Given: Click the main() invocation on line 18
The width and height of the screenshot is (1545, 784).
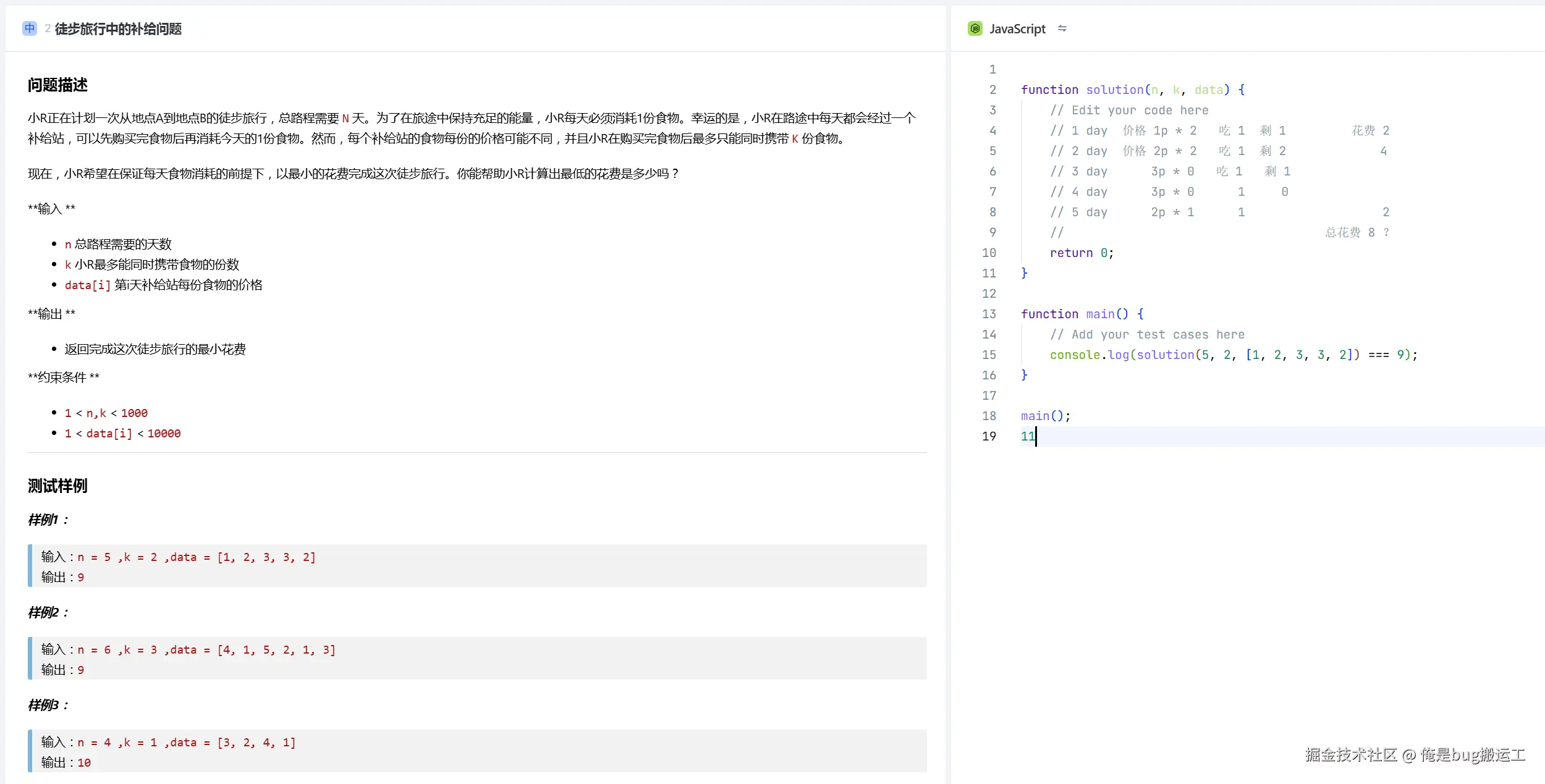Looking at the screenshot, I should point(1045,416).
